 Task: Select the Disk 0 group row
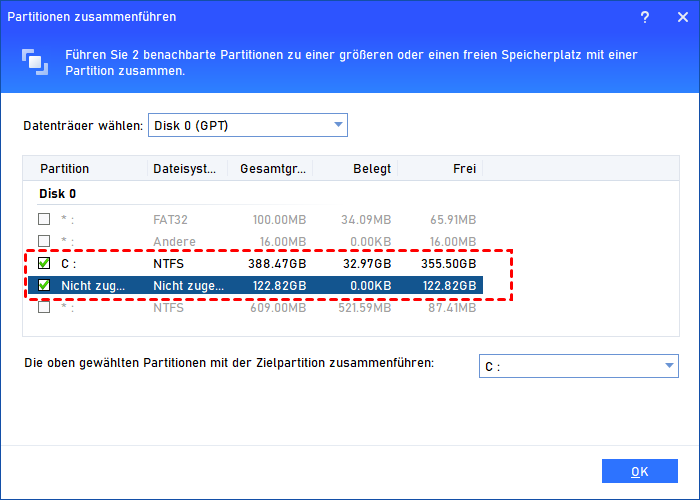[57, 194]
